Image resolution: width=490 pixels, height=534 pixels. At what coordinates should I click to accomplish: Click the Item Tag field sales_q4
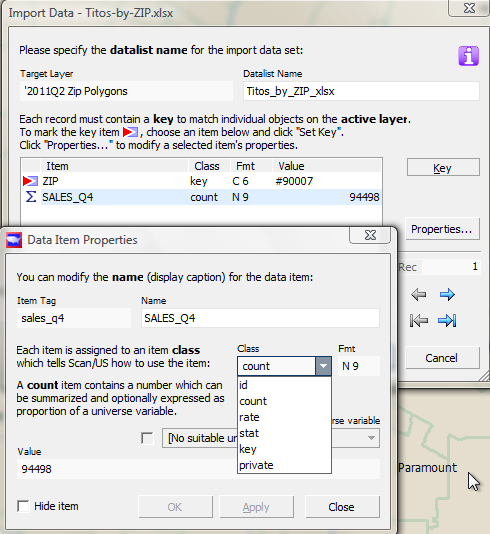pyautogui.click(x=74, y=318)
